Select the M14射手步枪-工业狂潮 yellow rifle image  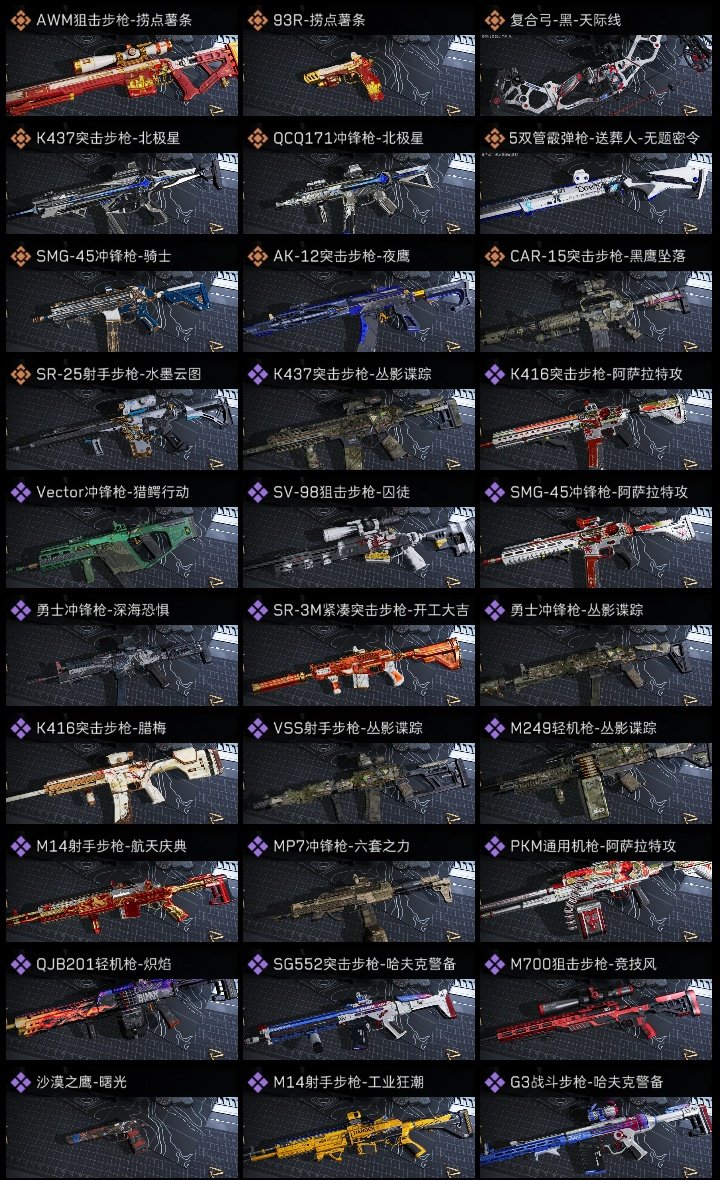click(359, 1137)
